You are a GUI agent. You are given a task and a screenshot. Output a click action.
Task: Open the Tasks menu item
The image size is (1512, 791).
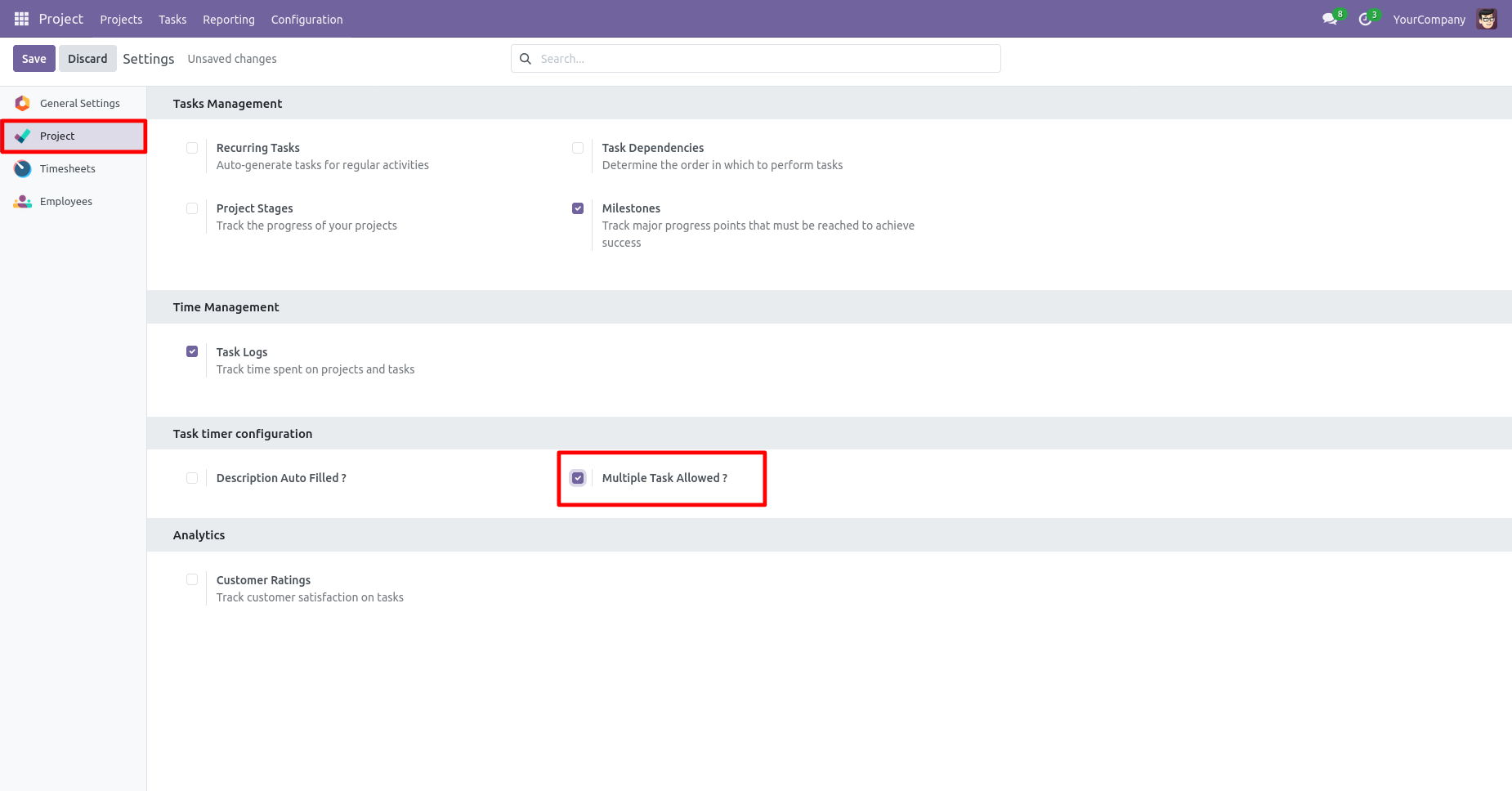pos(172,20)
